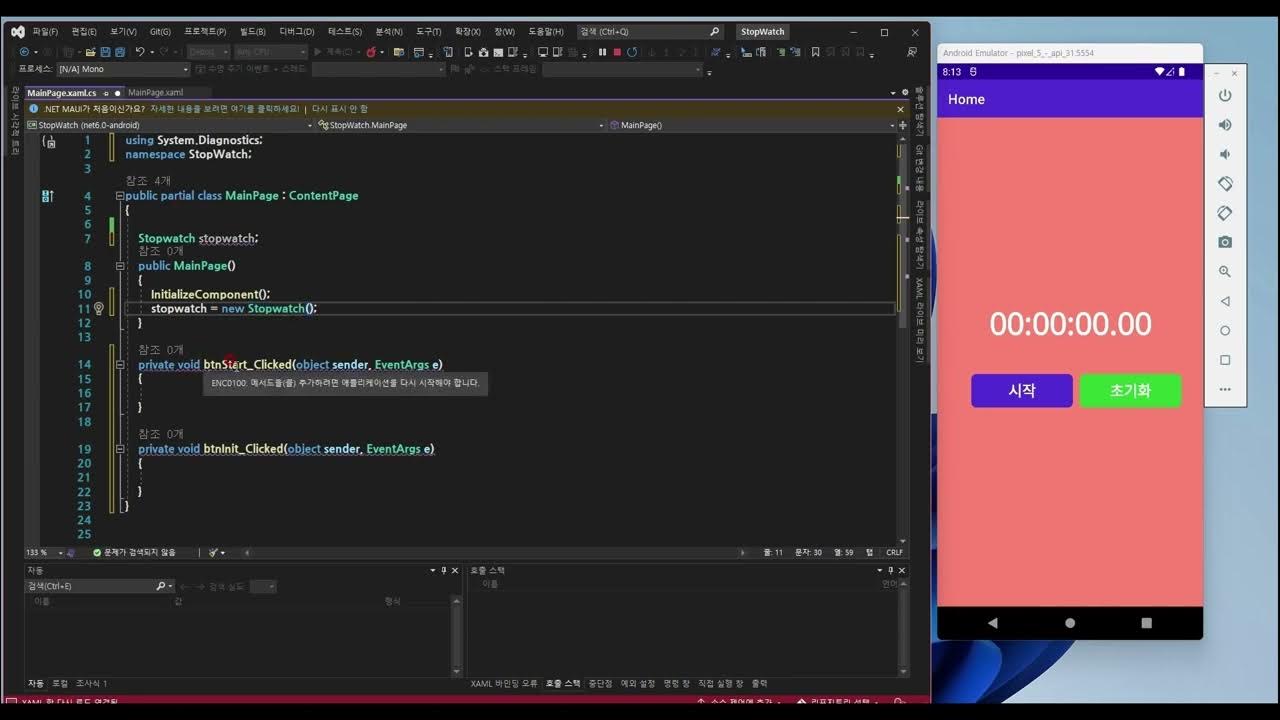The width and height of the screenshot is (1280, 720).
Task: Pin the Autos panel with pushpin icon
Action: point(445,570)
